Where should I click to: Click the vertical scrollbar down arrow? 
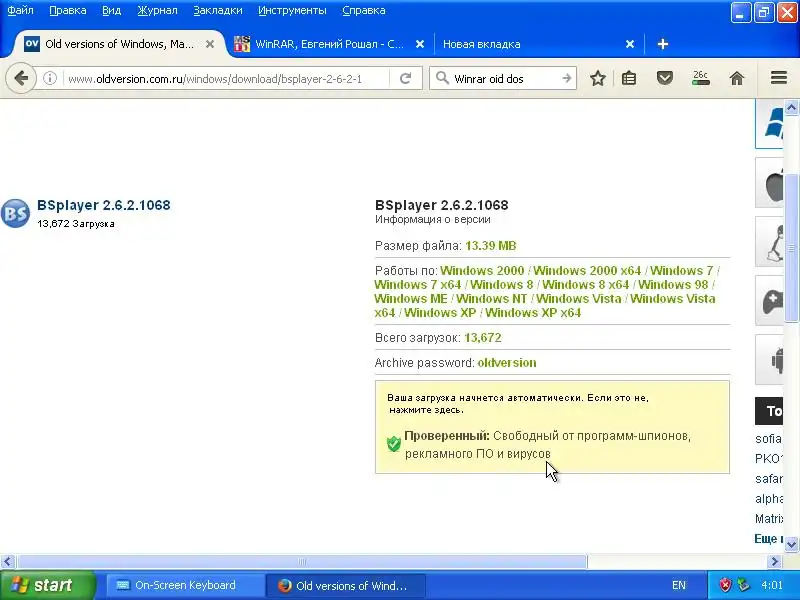791,544
